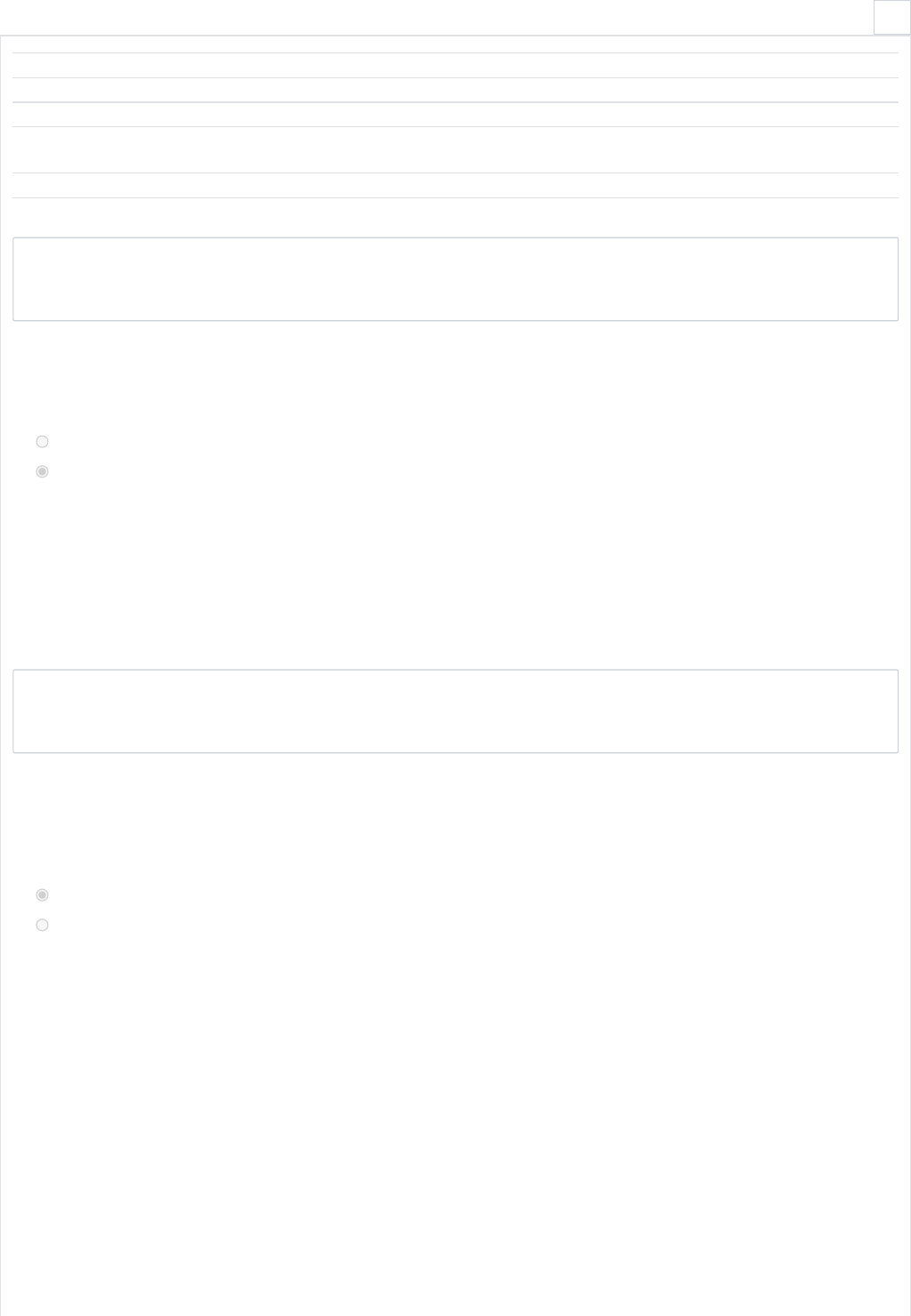This screenshot has width=911, height=1316.
Task: Focus the first large empty text box
Action: tap(455, 279)
